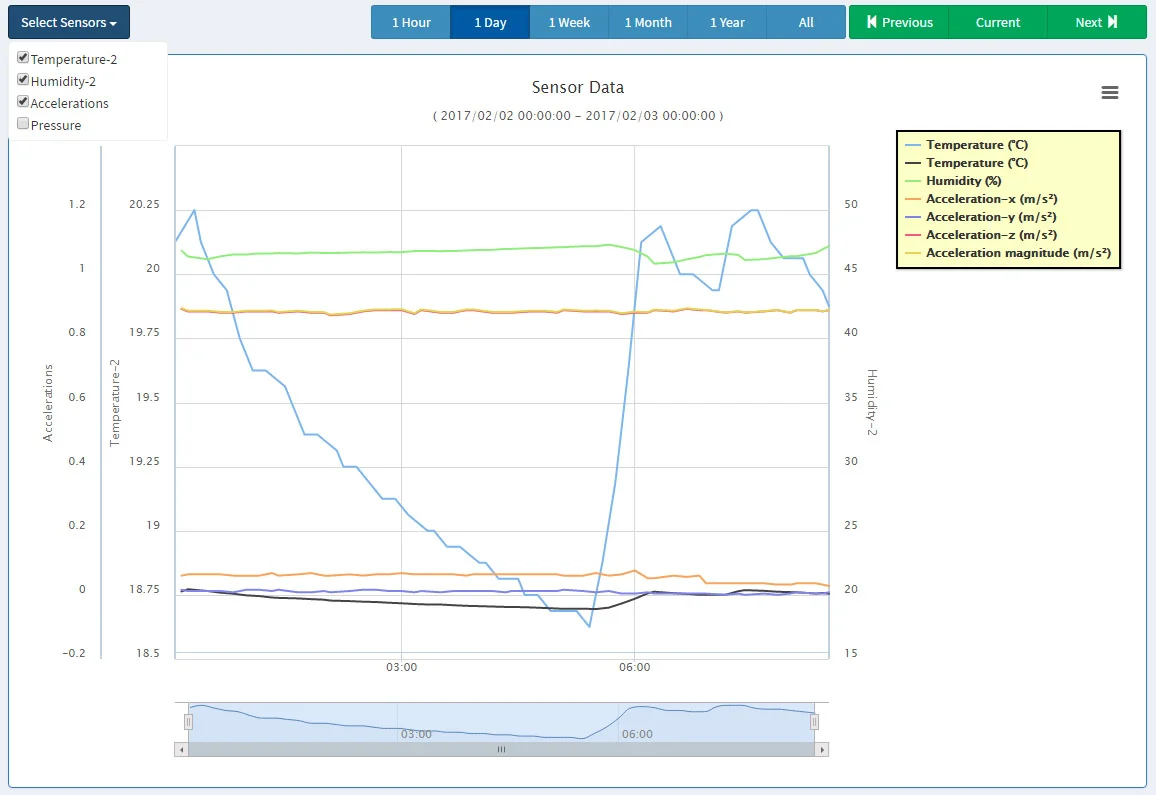Go to the Previous time period
Image resolution: width=1156 pixels, height=795 pixels.
(899, 22)
